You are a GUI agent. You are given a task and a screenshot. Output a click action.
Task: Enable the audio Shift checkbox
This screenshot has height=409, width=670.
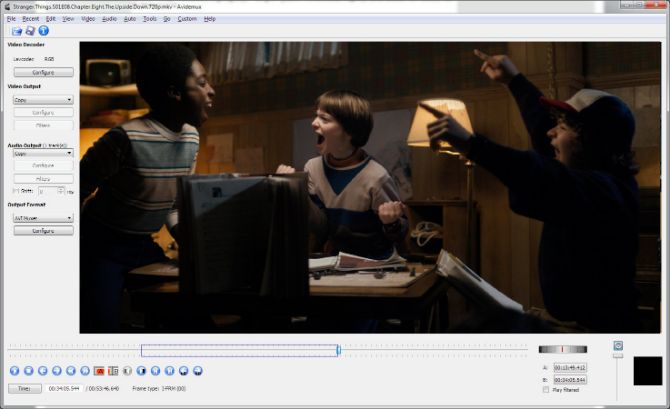tap(16, 191)
